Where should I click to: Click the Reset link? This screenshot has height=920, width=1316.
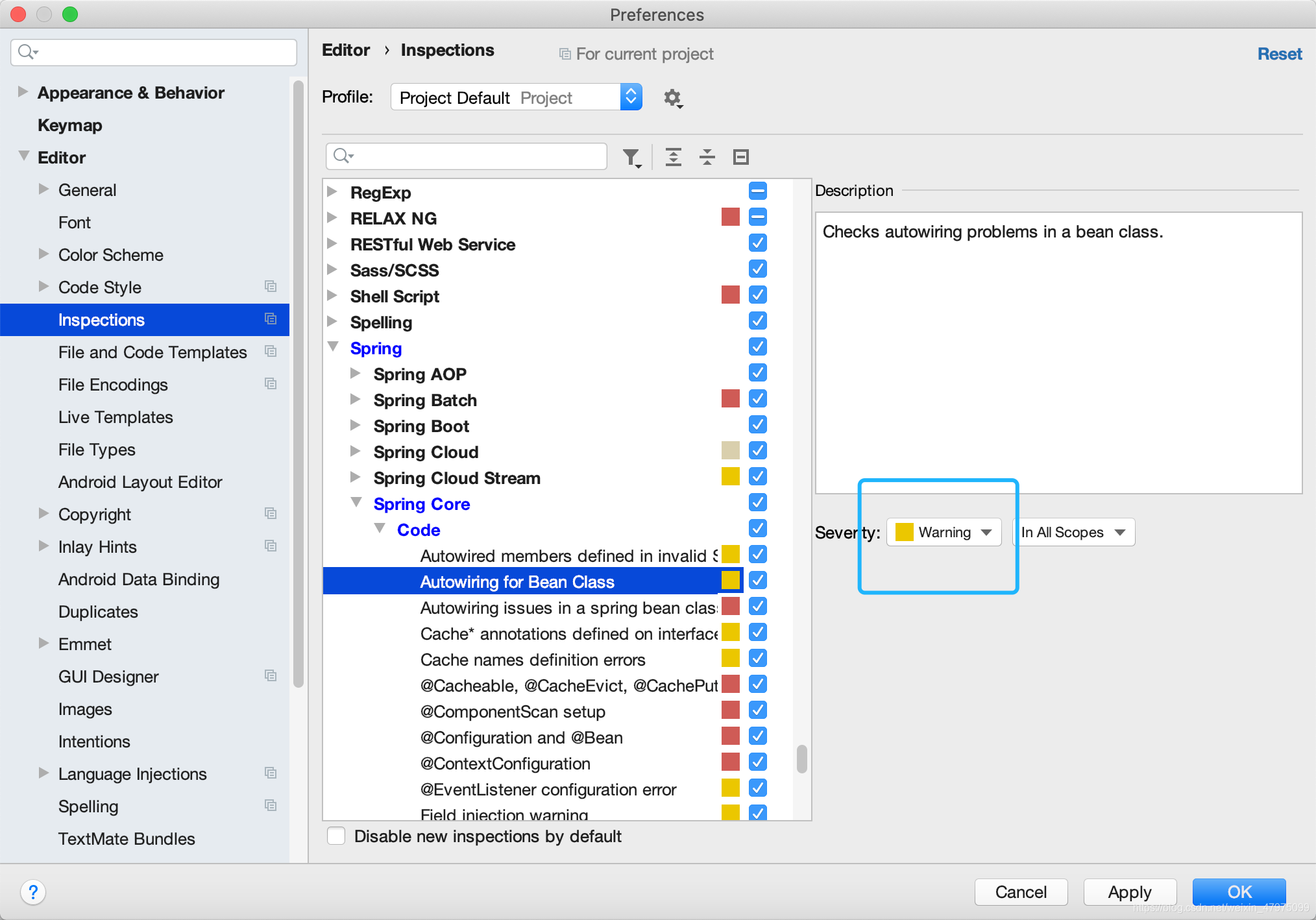tap(1280, 54)
